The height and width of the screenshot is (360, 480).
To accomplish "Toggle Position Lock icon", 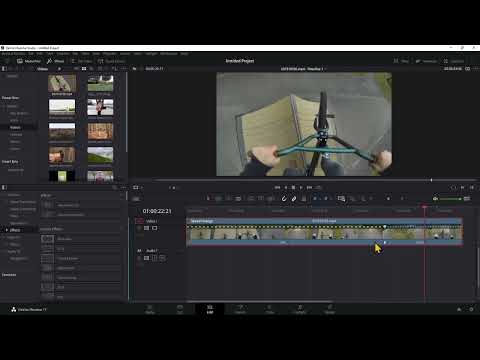I will tap(304, 198).
